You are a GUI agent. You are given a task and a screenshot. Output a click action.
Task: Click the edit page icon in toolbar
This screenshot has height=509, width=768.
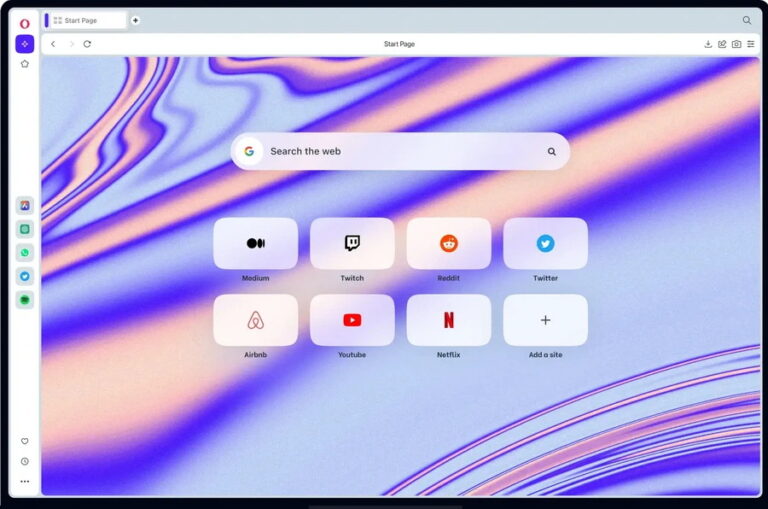click(x=722, y=44)
